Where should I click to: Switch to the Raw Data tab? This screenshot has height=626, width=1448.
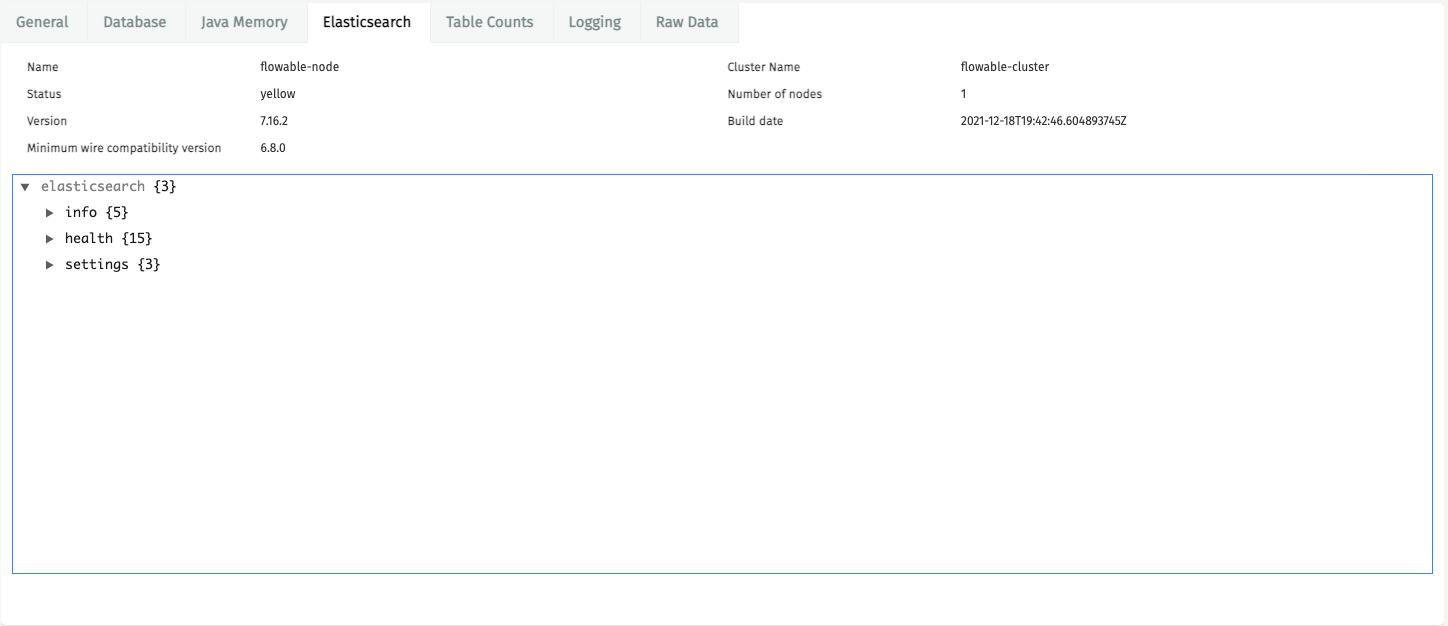687,21
